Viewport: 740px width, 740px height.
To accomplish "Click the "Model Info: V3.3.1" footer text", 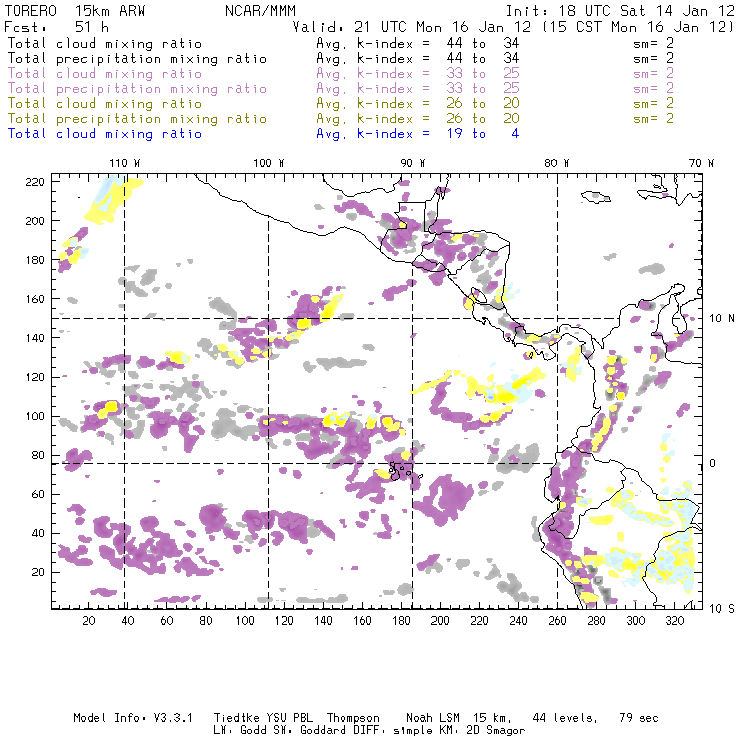I will [133, 718].
